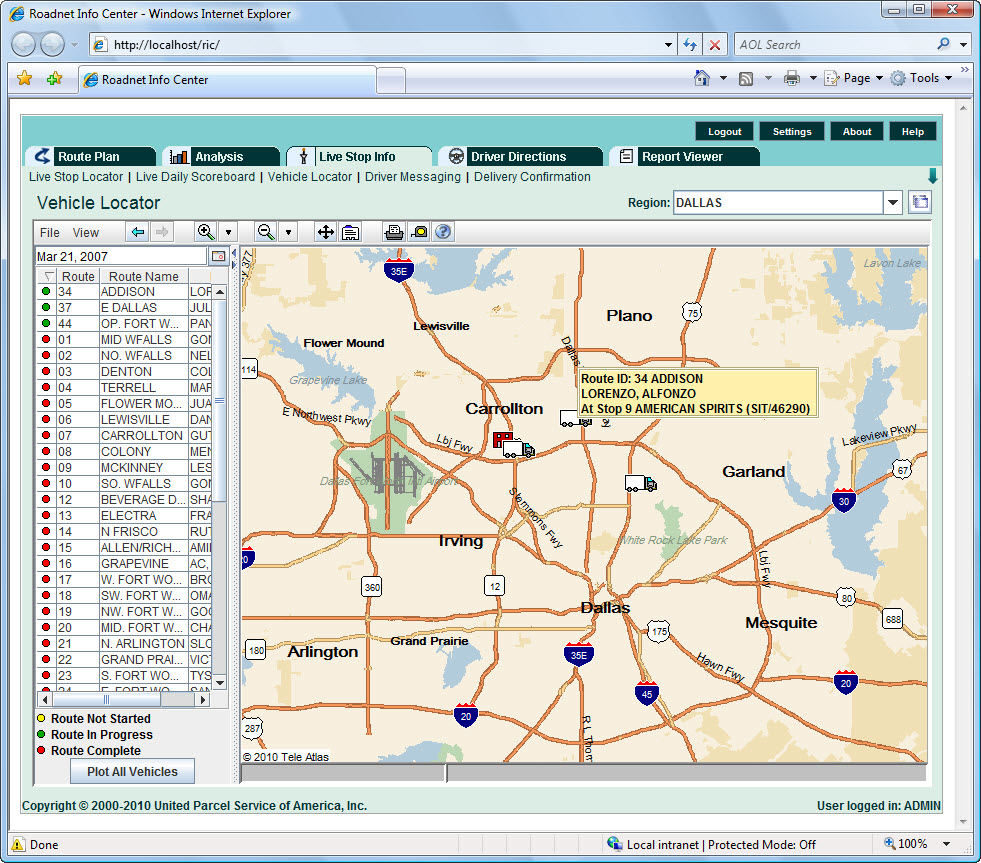Click the route list scroll down arrow
This screenshot has width=981, height=863.
(x=220, y=682)
